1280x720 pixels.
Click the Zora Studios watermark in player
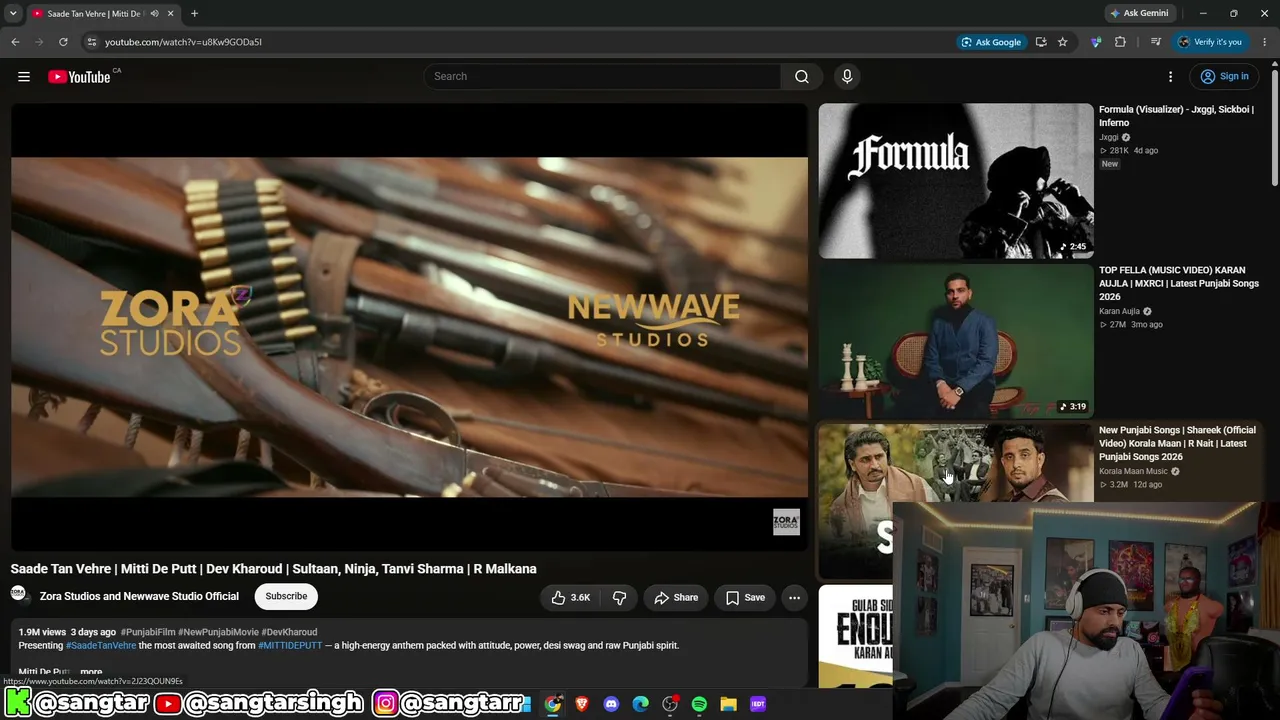(x=786, y=522)
